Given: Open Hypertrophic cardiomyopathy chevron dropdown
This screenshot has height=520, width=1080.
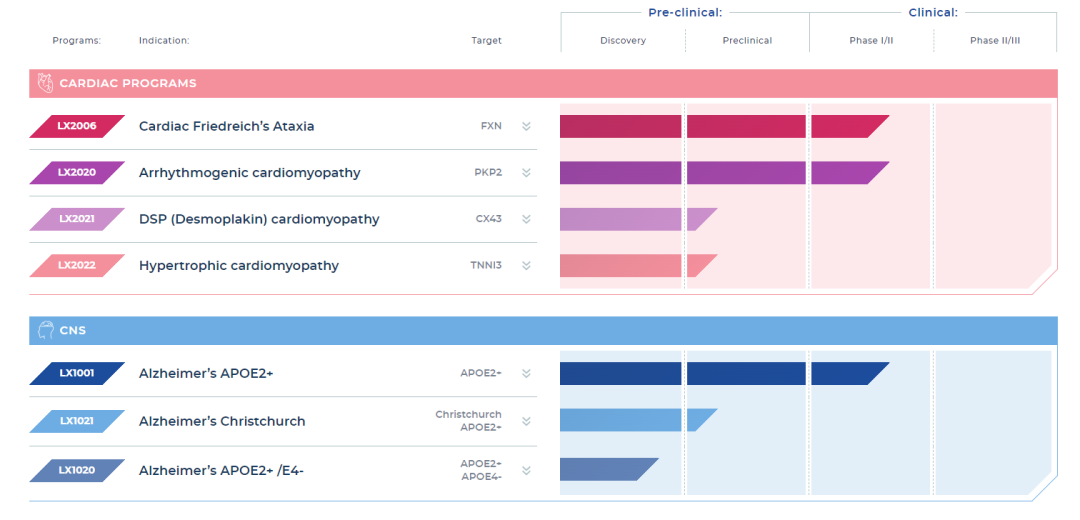Looking at the screenshot, I should pos(526,266).
